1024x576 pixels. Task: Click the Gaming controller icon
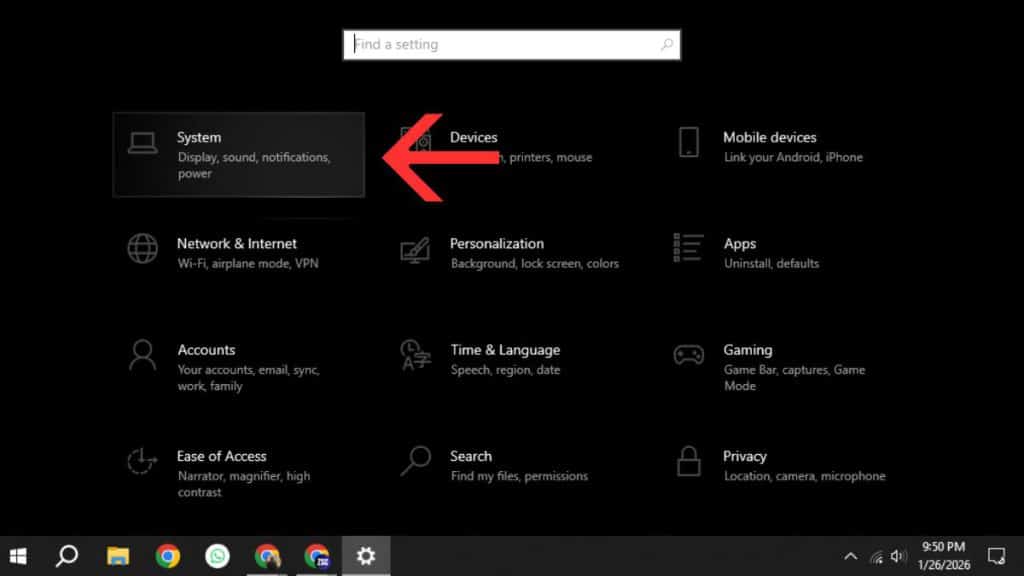coord(688,354)
